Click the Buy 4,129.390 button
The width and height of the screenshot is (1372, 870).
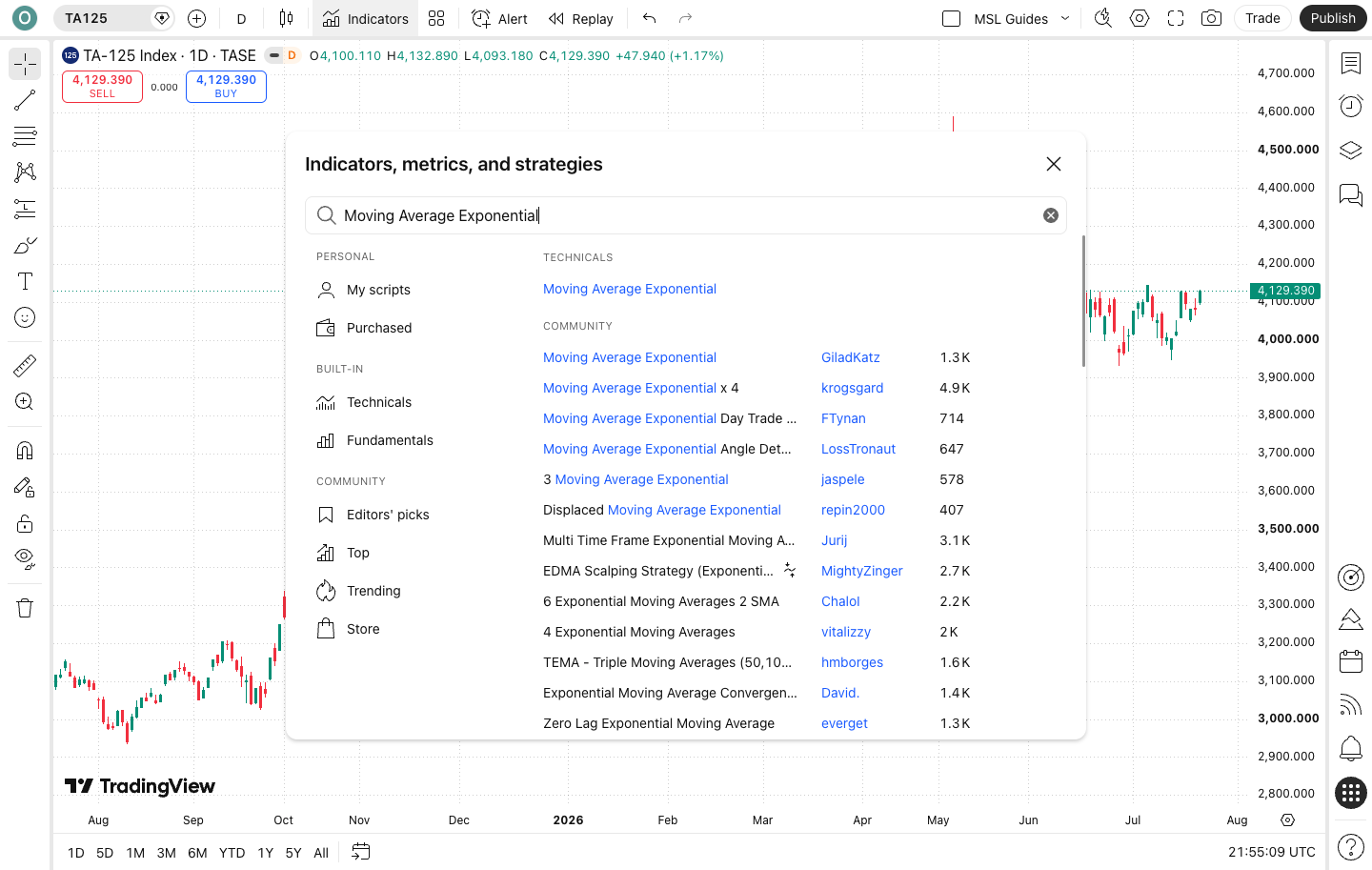pyautogui.click(x=226, y=86)
